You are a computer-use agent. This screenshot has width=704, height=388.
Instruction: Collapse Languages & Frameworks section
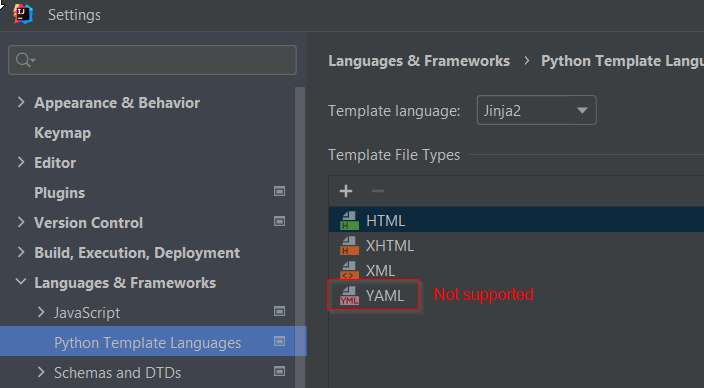pyautogui.click(x=21, y=282)
